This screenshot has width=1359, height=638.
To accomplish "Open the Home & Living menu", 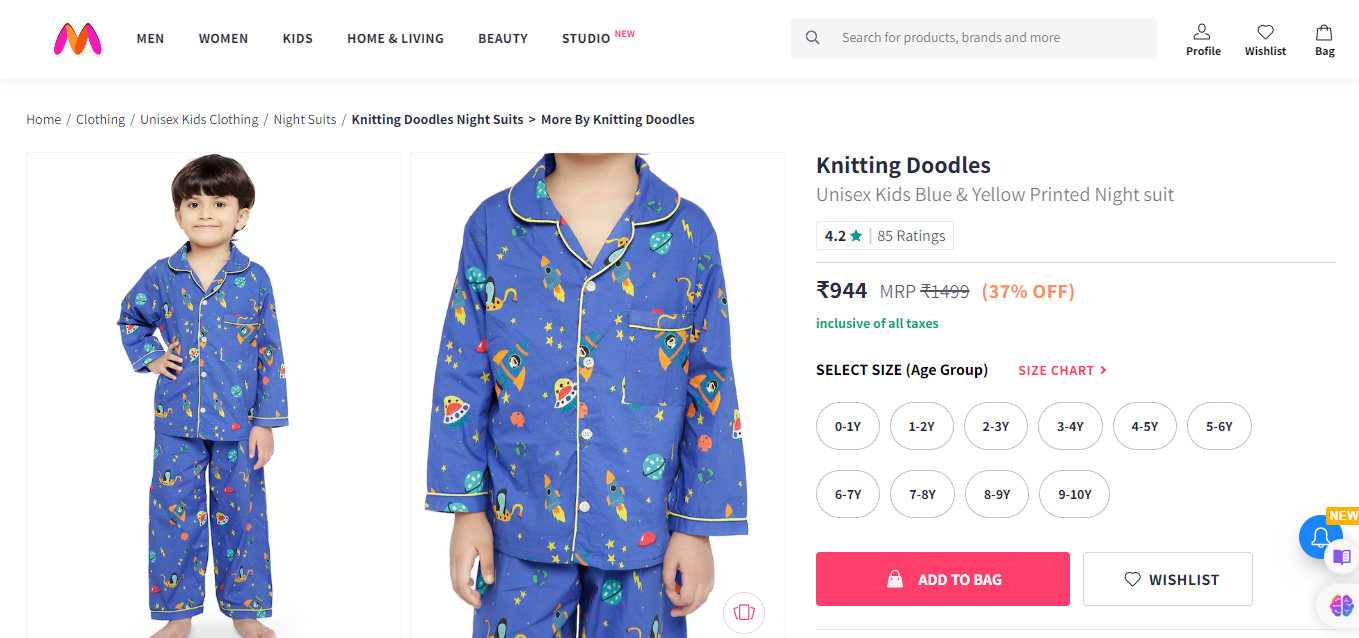I will pos(395,38).
